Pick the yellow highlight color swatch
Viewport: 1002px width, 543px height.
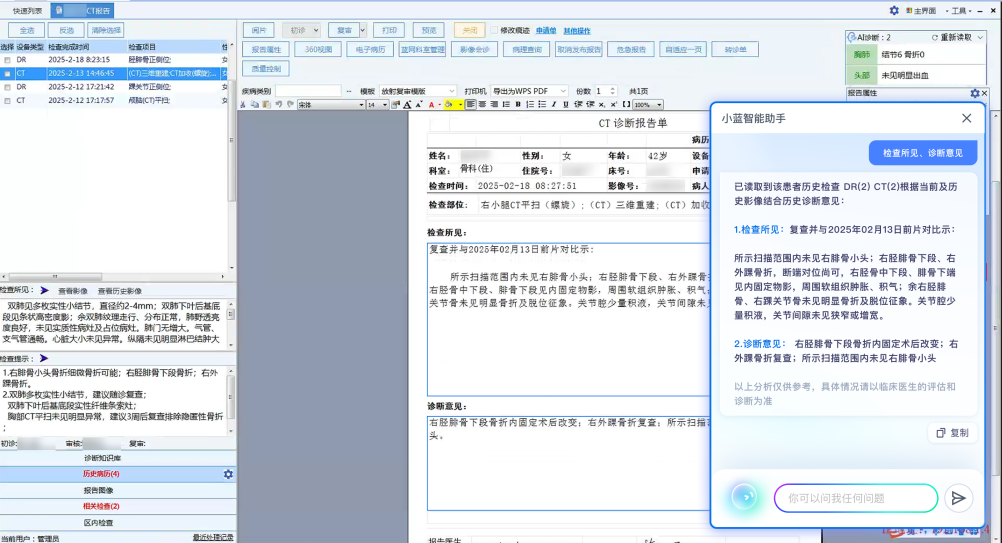click(x=449, y=104)
